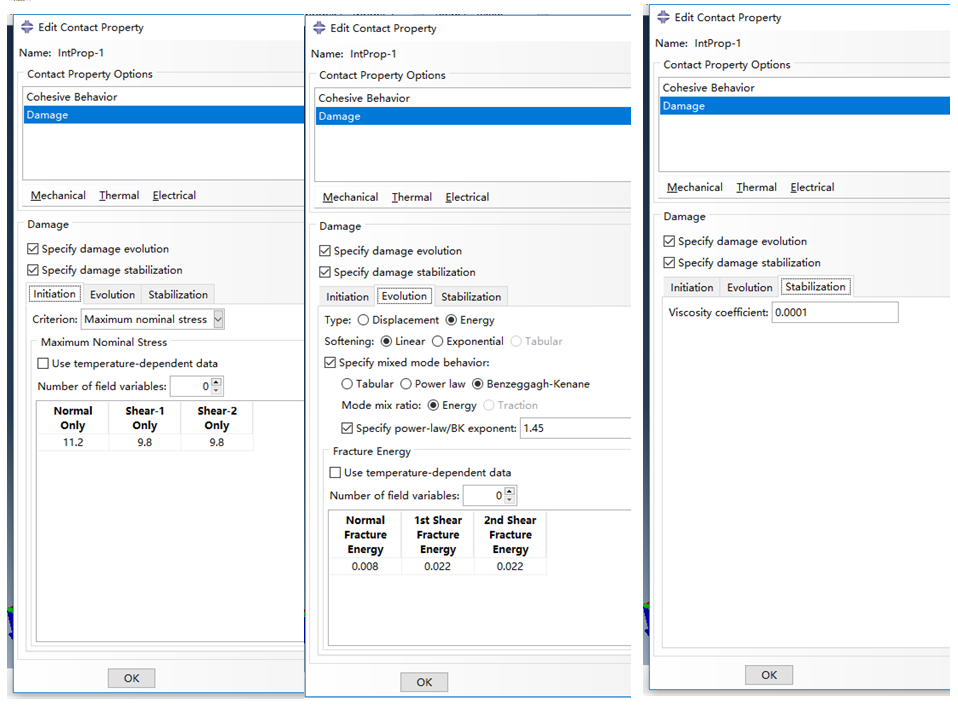Click the title icon of the right Edit Contact Property dialog
This screenshot has height=710, width=958.
click(664, 17)
